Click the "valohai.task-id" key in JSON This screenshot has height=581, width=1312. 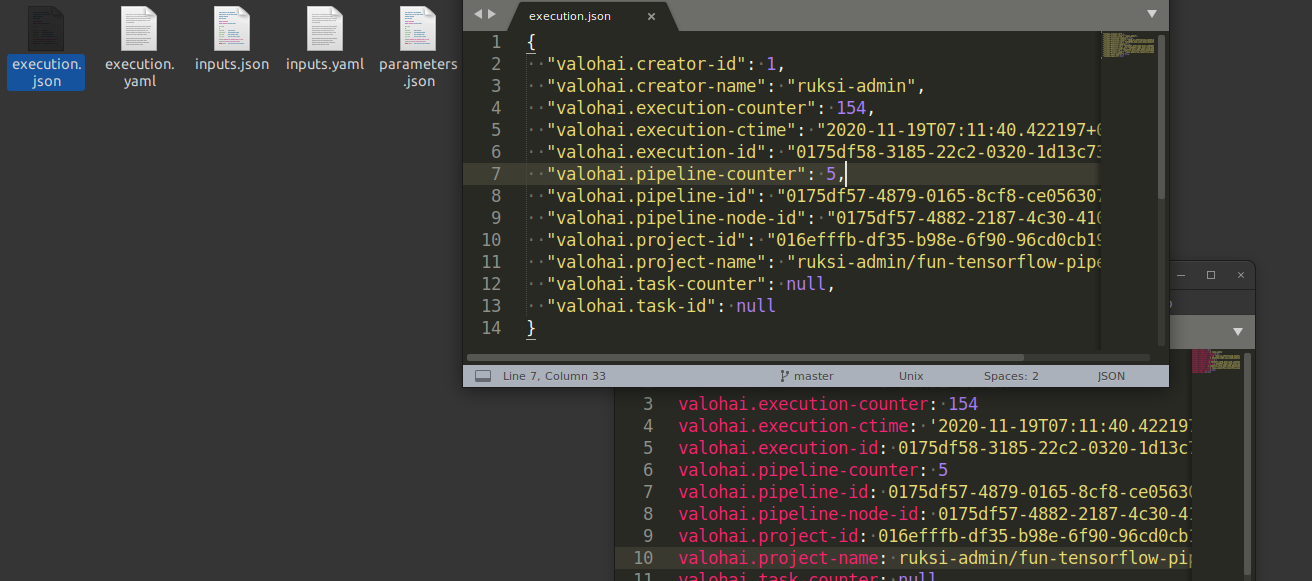pos(632,306)
